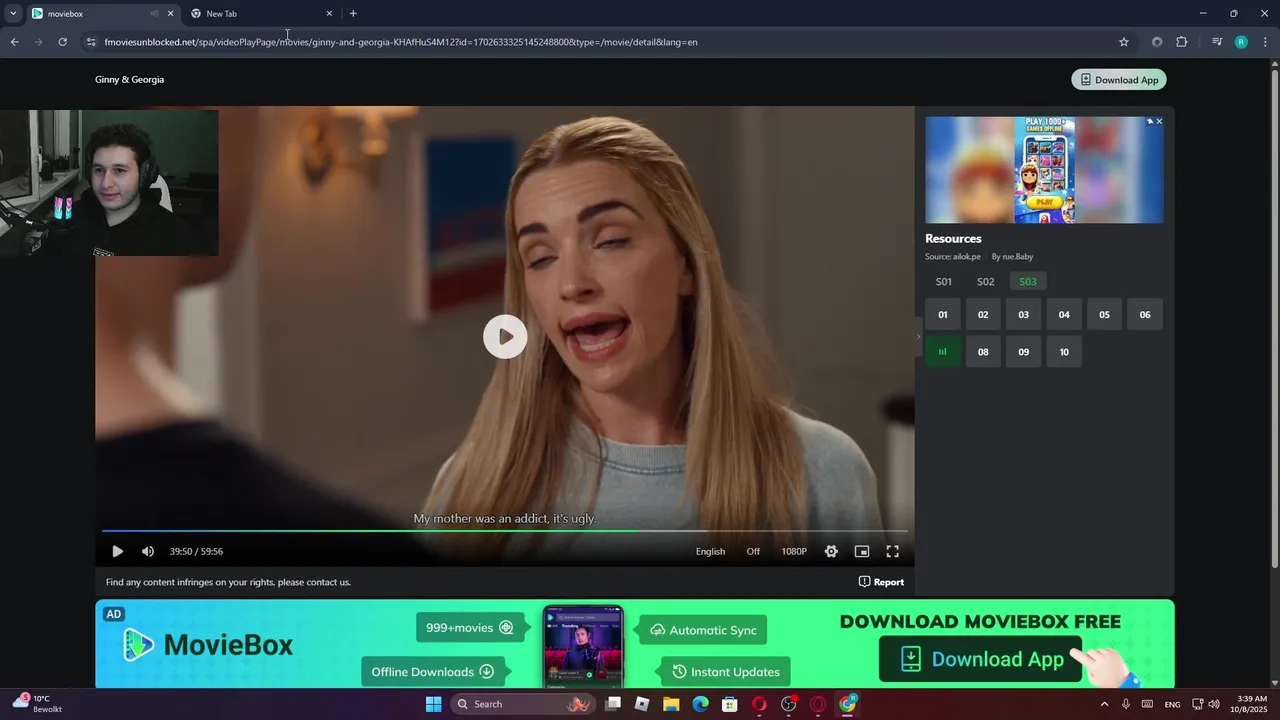Open episode 02
The image size is (1280, 720).
tap(983, 315)
